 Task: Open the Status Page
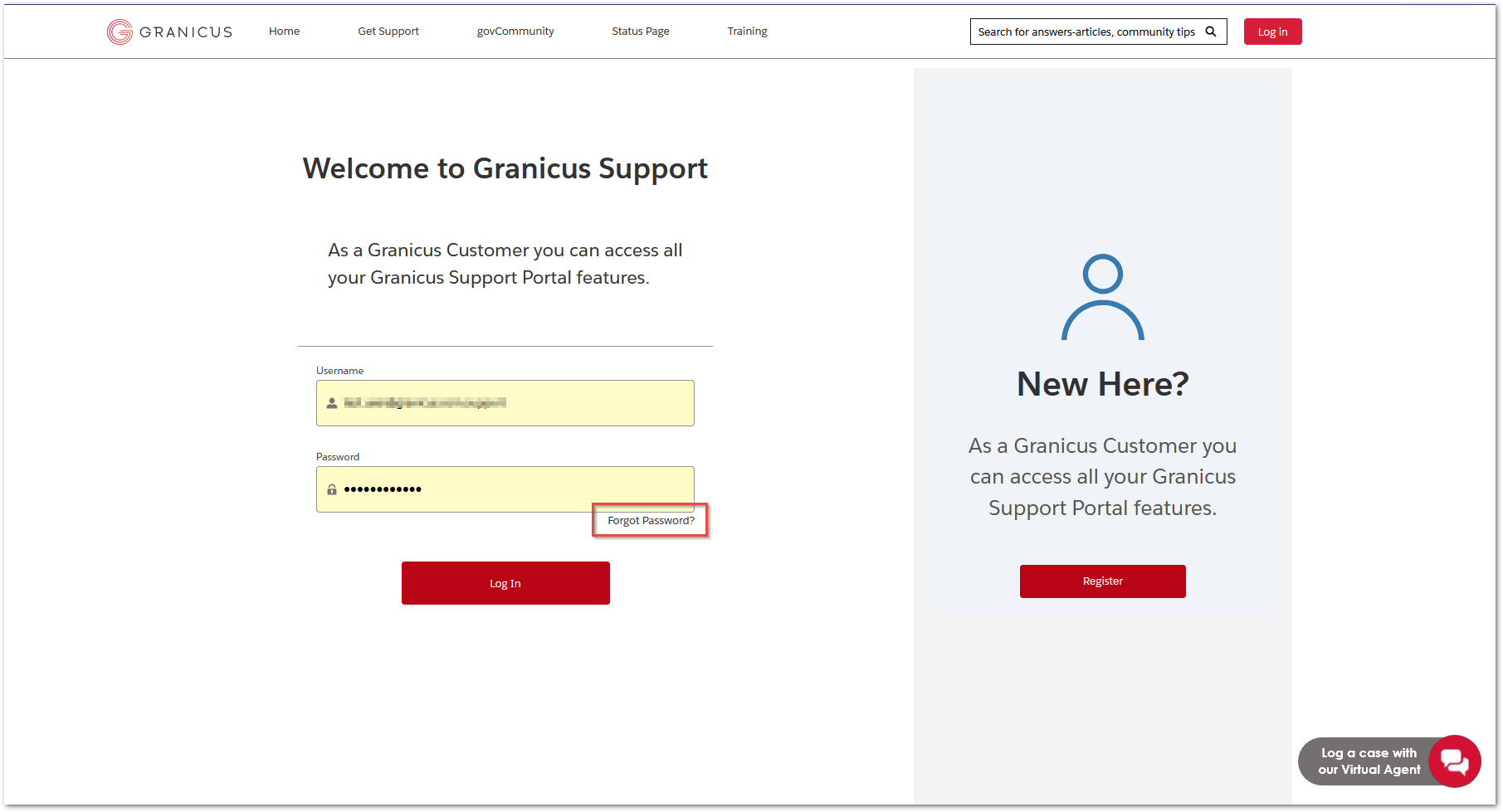click(640, 31)
